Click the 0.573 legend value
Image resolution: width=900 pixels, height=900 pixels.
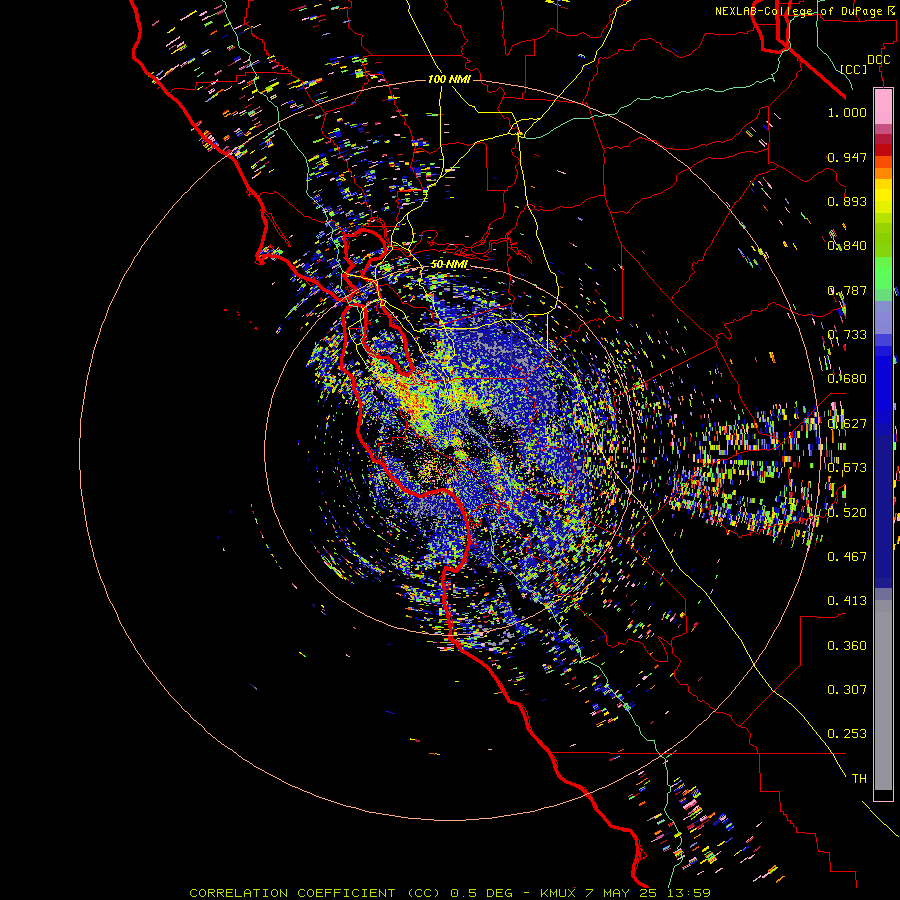click(x=847, y=468)
